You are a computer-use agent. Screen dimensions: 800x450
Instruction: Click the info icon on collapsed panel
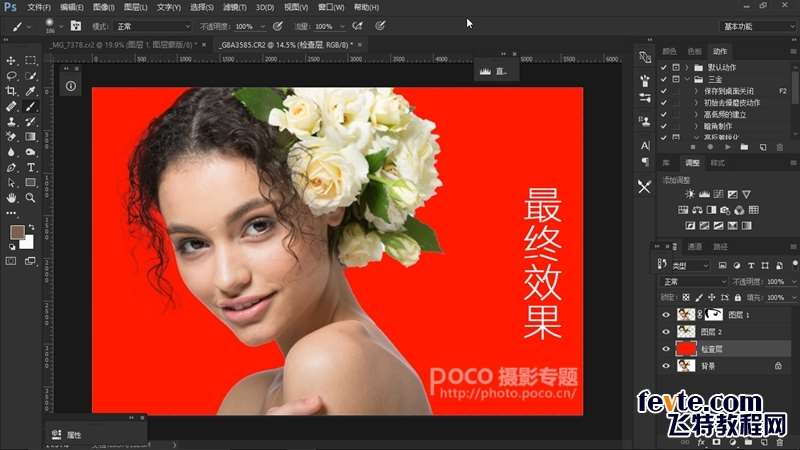coord(70,86)
